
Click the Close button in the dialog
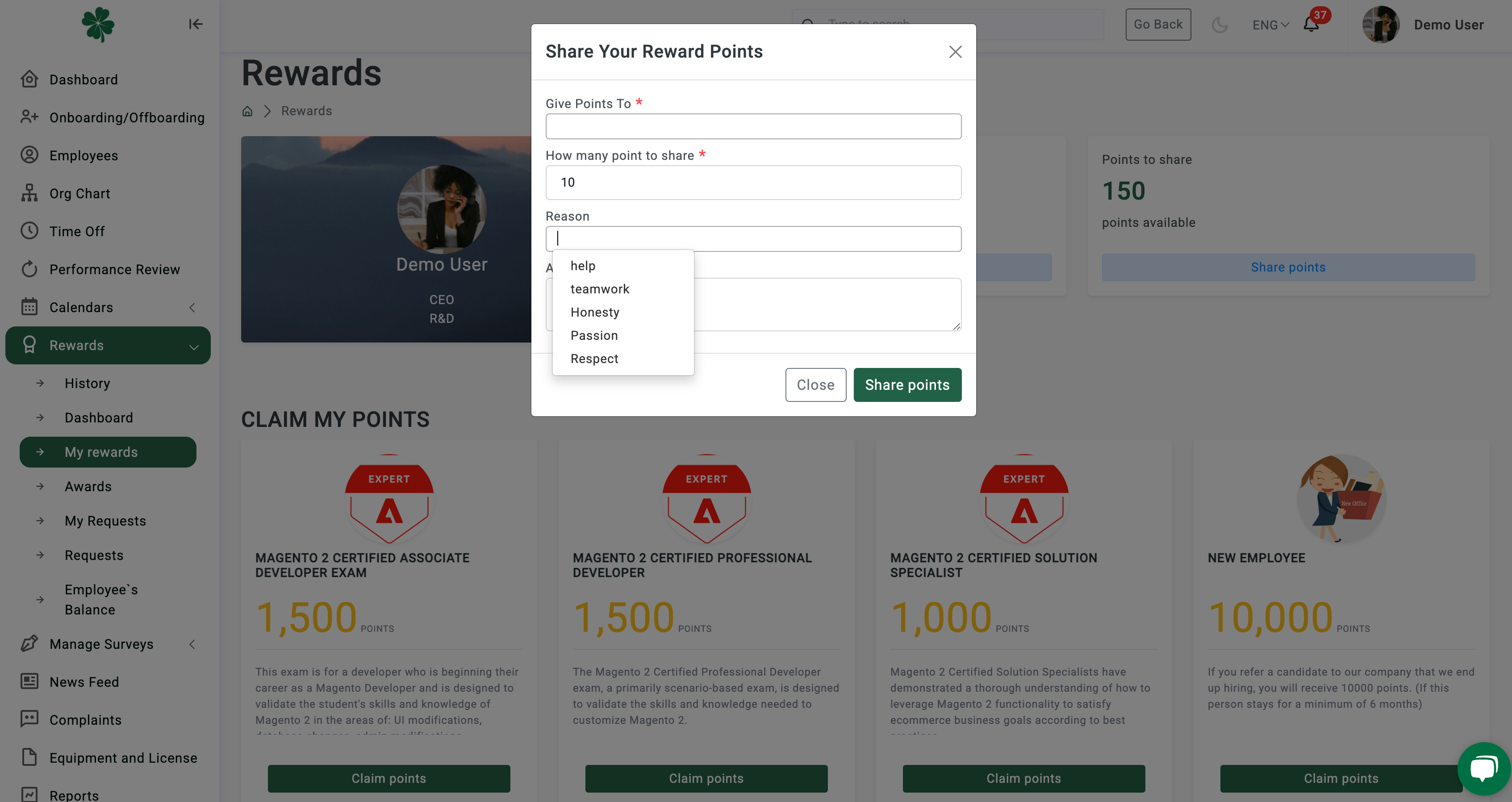click(x=815, y=384)
